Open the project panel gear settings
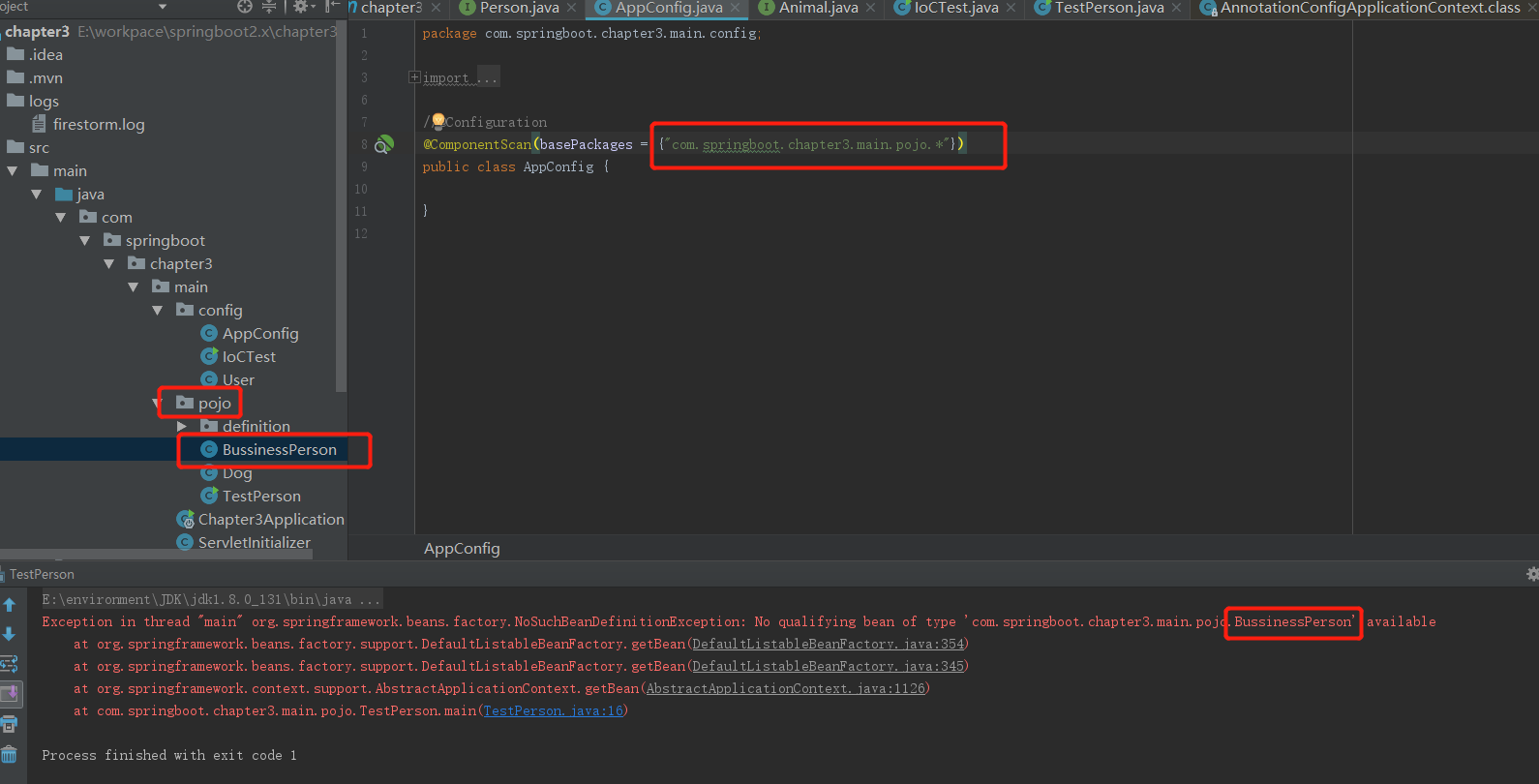Image resolution: width=1539 pixels, height=784 pixels. point(302,7)
